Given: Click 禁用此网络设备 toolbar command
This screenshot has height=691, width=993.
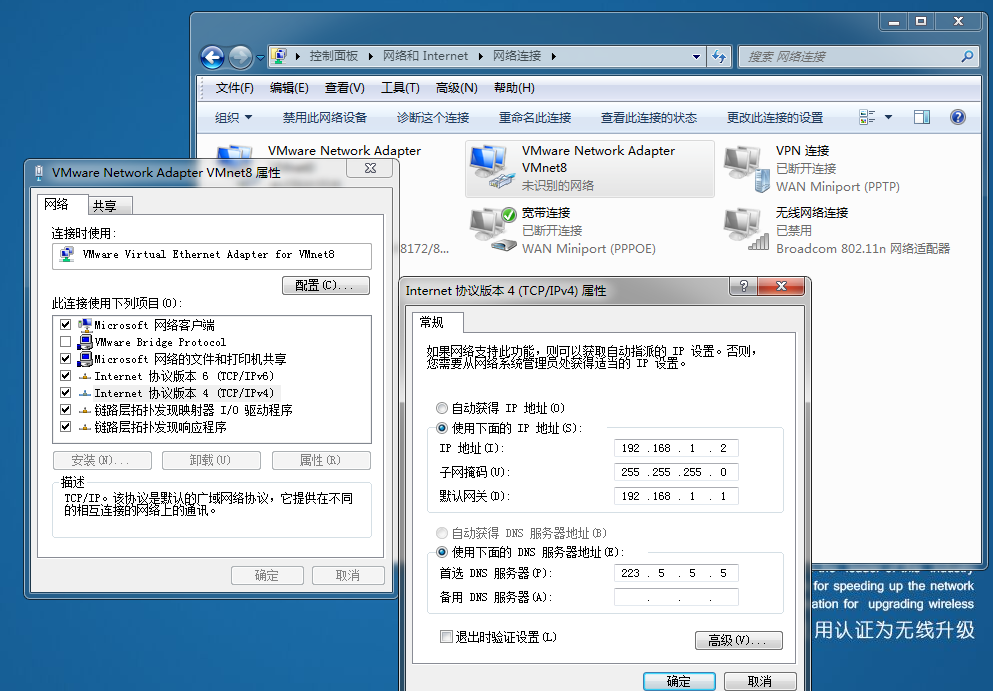Looking at the screenshot, I should 325,117.
